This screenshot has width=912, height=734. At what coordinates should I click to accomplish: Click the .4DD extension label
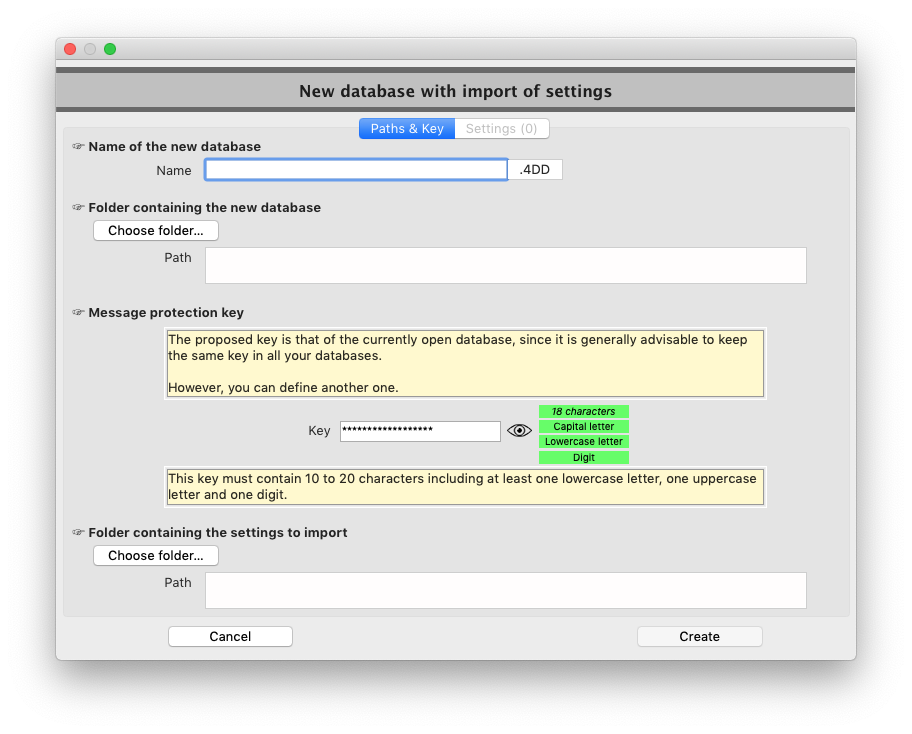535,169
